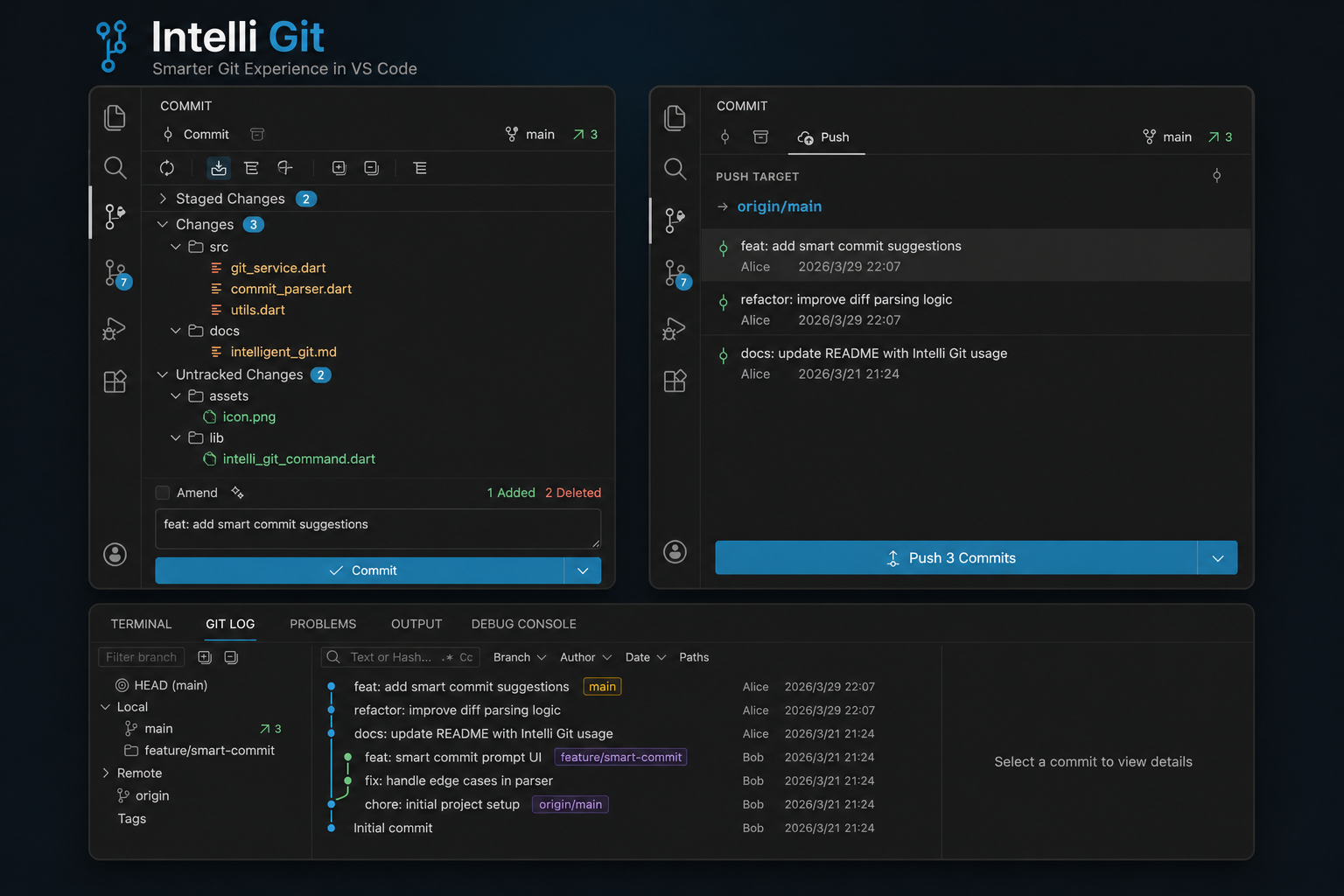Click the blue Commit button
Image resolution: width=1344 pixels, height=896 pixels.
coord(360,570)
